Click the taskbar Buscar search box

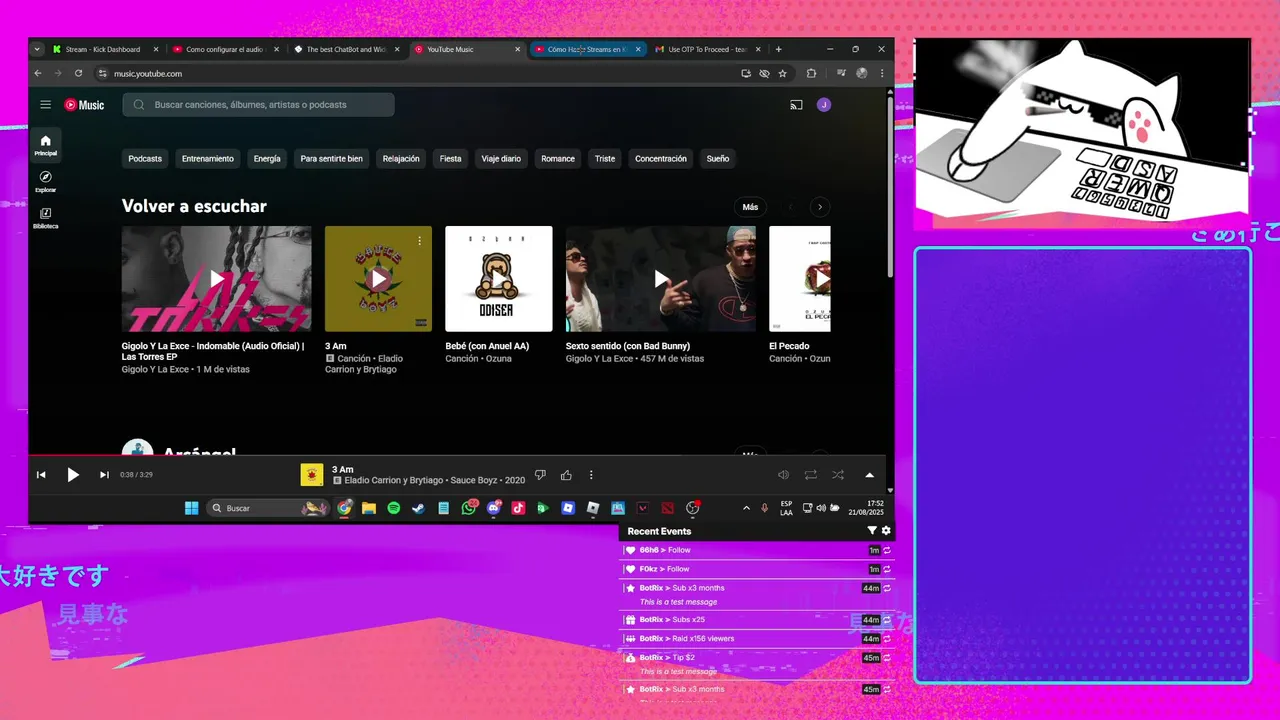[268, 508]
